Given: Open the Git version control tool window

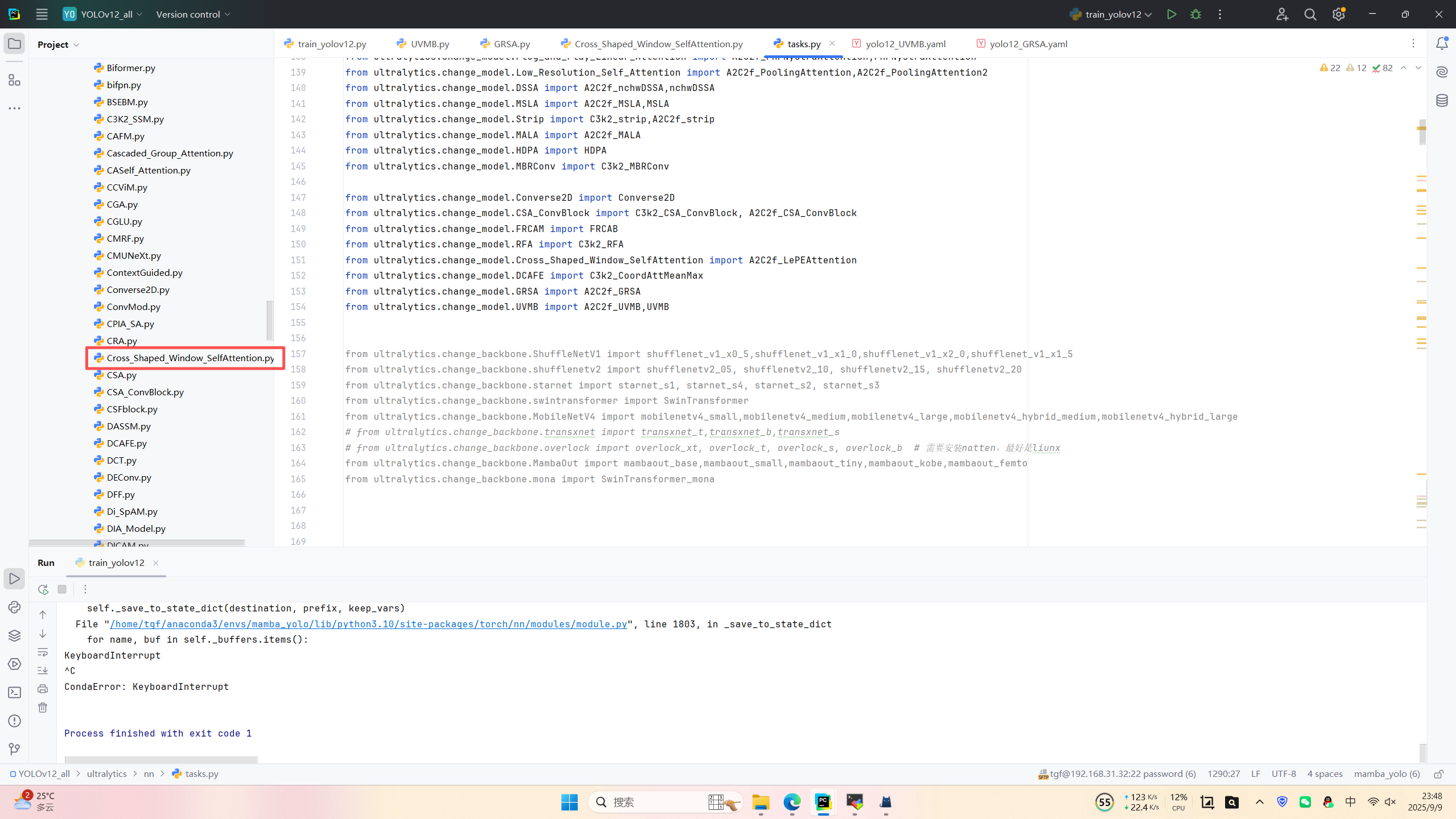Looking at the screenshot, I should pyautogui.click(x=14, y=749).
